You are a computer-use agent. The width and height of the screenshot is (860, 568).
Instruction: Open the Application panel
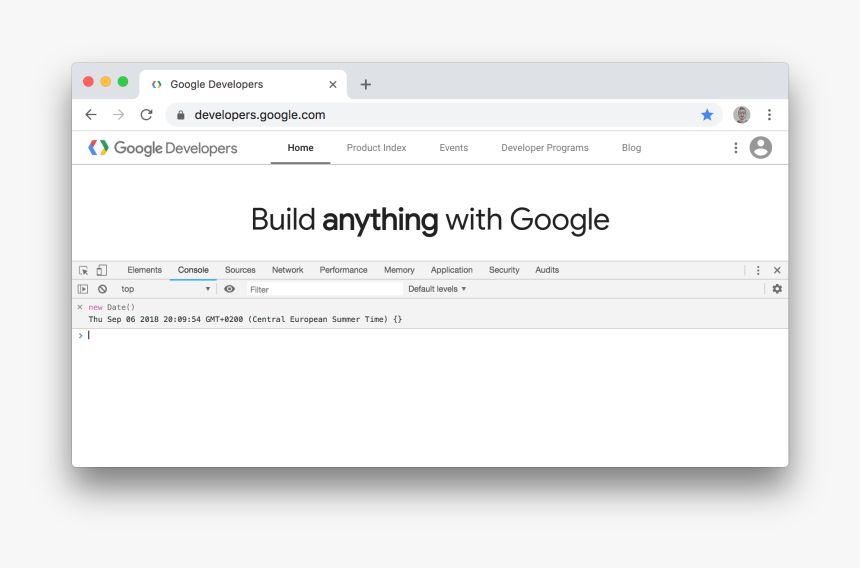pos(451,270)
